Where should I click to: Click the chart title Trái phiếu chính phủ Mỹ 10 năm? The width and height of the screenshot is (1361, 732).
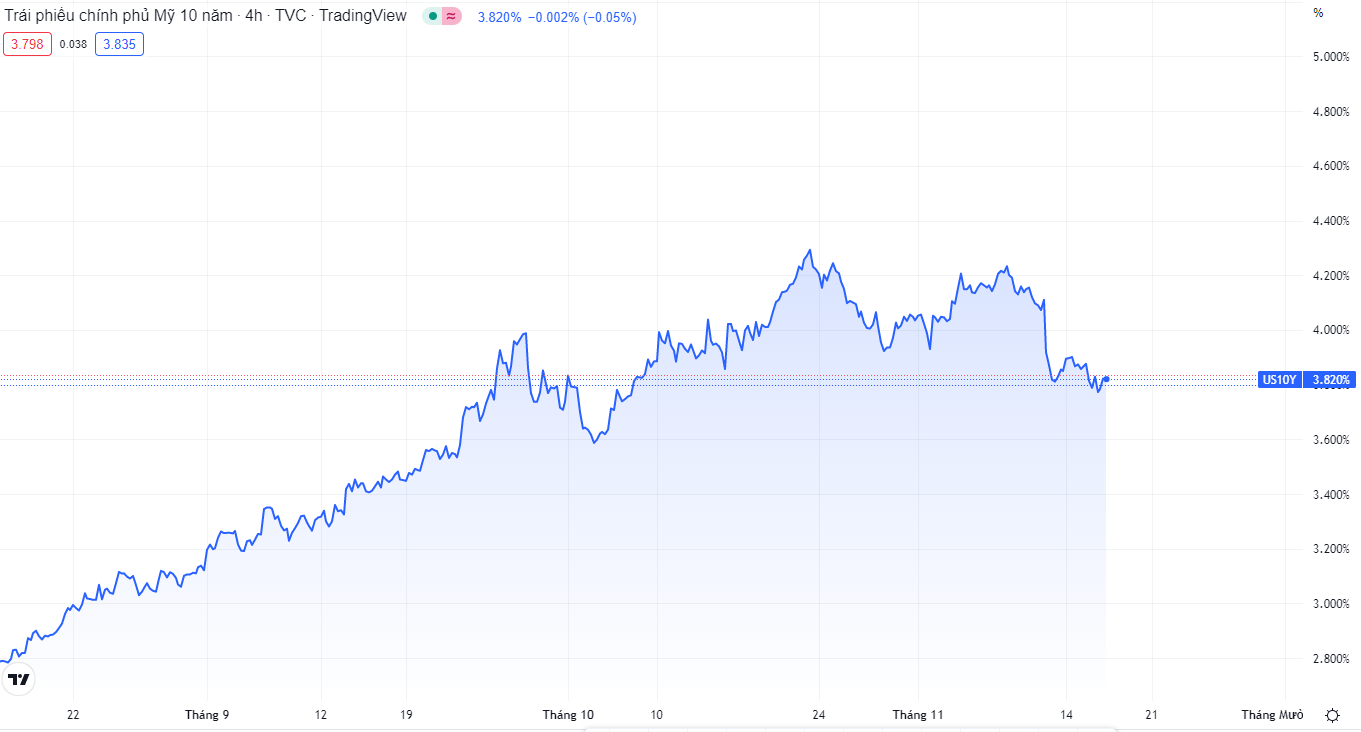point(120,16)
